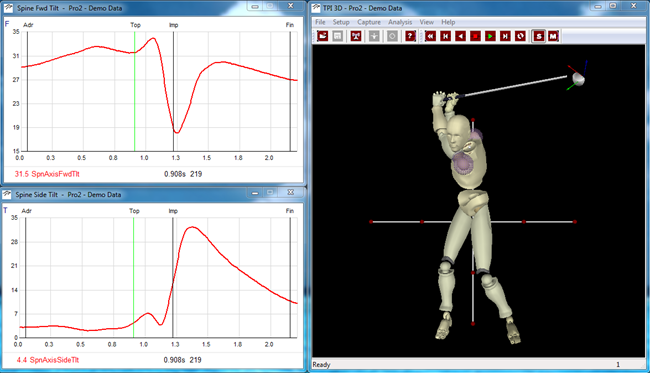This screenshot has height=373, width=650.
Task: Play the swing with the green arrow
Action: (x=490, y=36)
